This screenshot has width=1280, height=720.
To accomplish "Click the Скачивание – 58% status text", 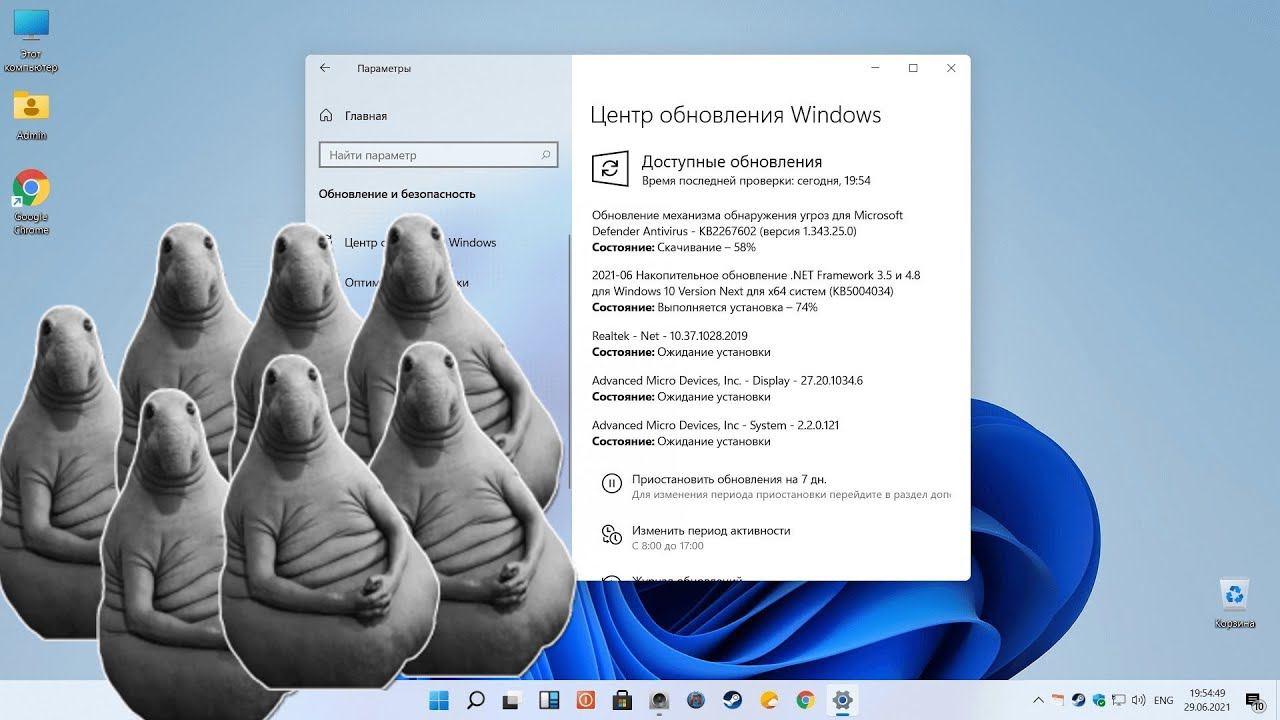I will [706, 247].
